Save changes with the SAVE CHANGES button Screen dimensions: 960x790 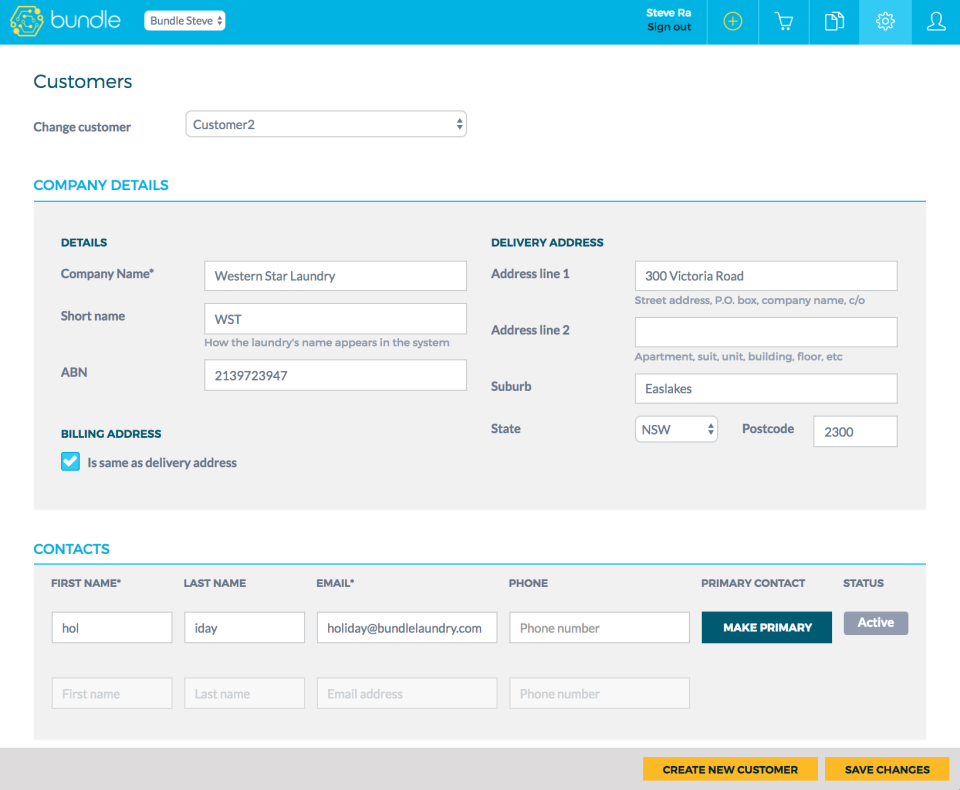point(886,769)
